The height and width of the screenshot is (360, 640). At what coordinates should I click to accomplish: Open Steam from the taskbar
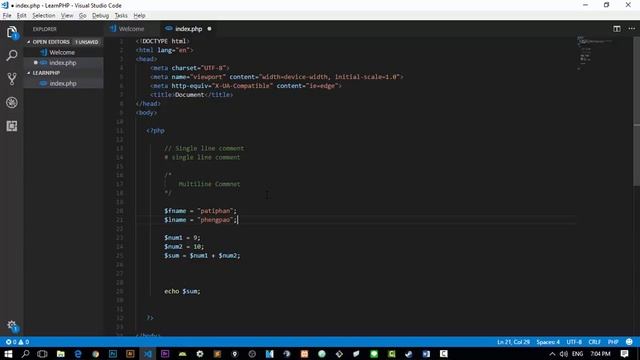(409, 354)
